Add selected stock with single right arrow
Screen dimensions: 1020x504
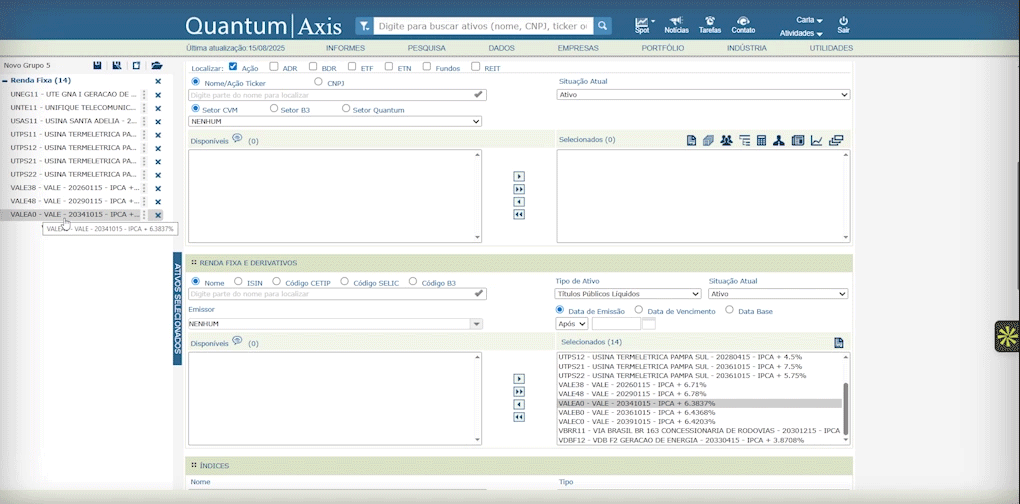pos(519,176)
